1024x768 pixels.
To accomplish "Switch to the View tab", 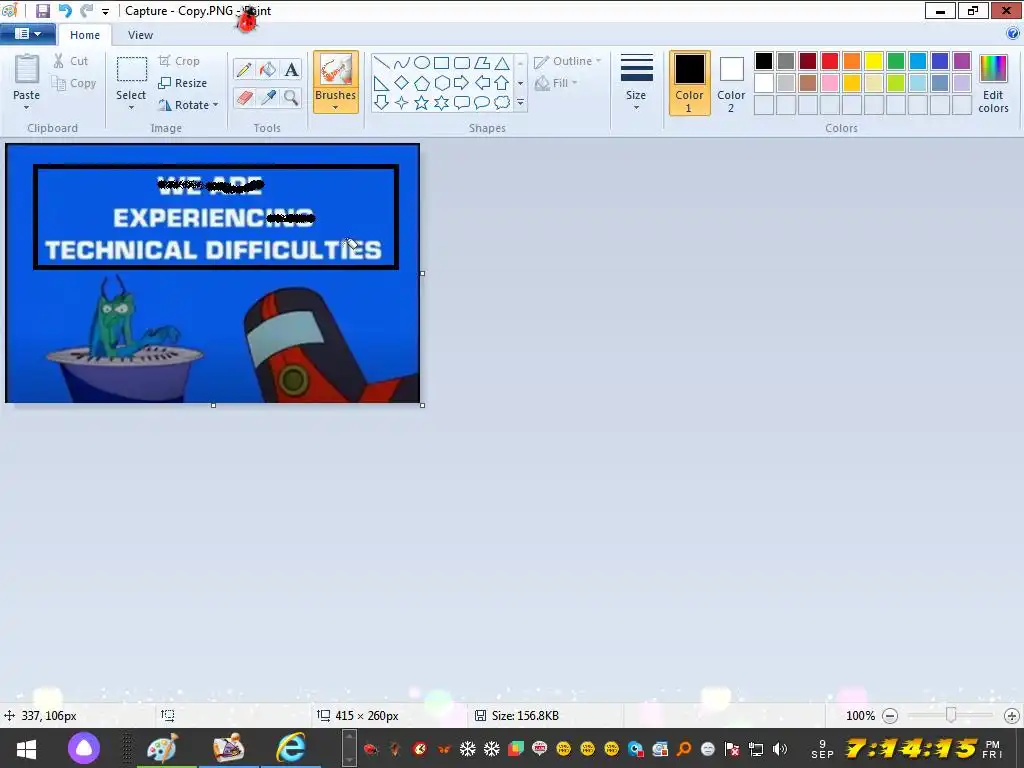I will click(140, 35).
